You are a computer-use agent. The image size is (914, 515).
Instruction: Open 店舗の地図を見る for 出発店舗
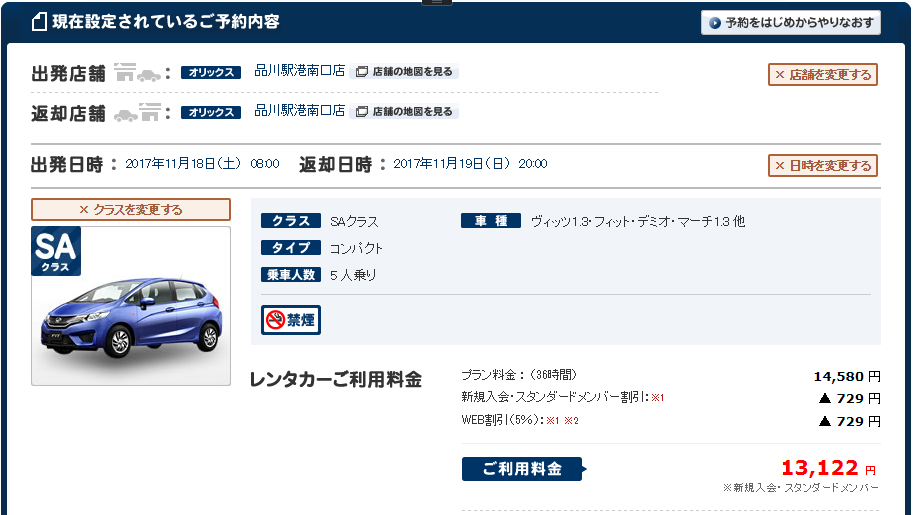(x=404, y=72)
